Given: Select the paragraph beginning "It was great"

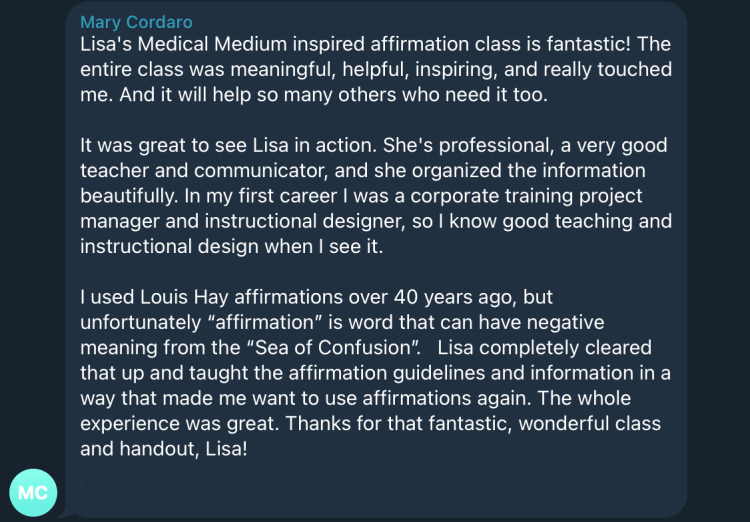Looking at the screenshot, I should coord(375,195).
